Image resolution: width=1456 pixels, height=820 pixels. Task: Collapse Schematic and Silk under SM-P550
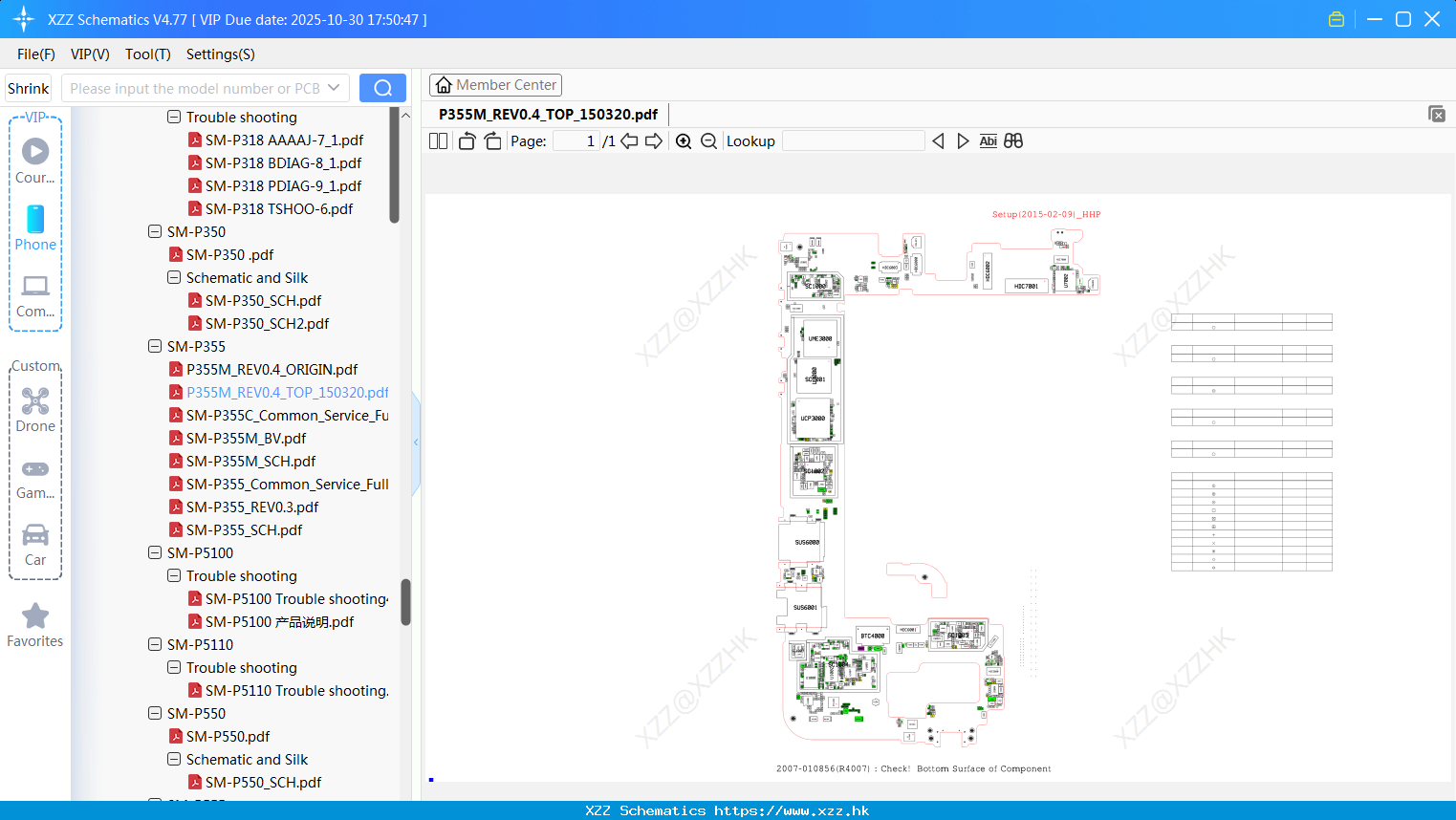coord(174,759)
